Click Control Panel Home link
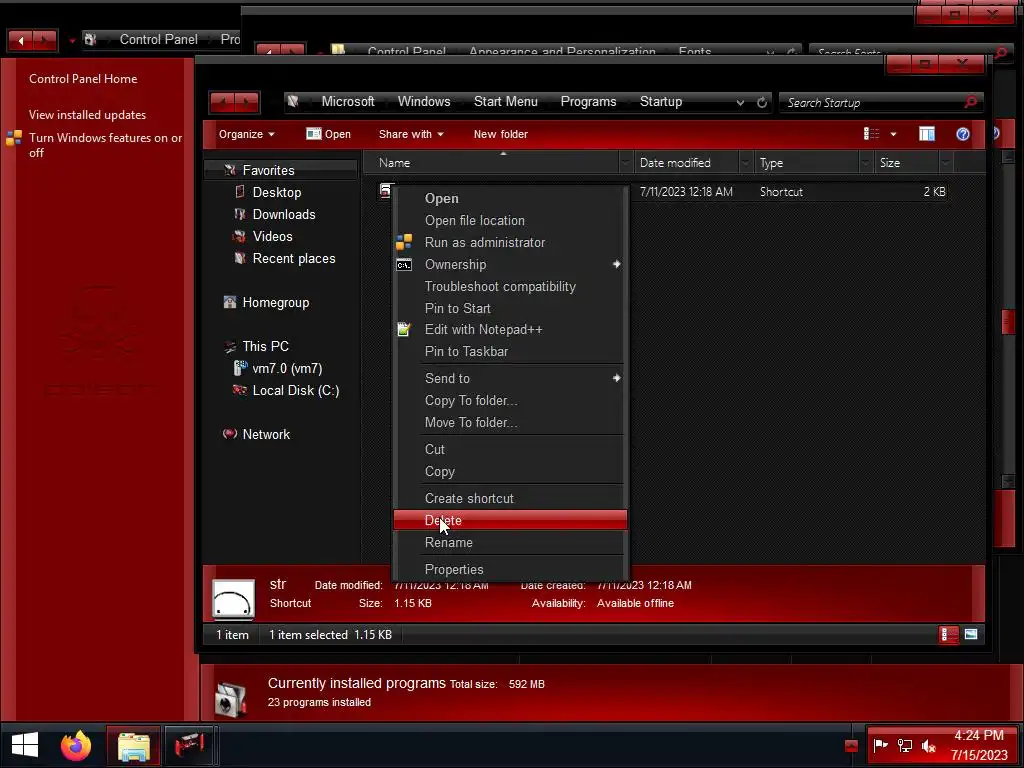Image resolution: width=1024 pixels, height=768 pixels. click(83, 78)
